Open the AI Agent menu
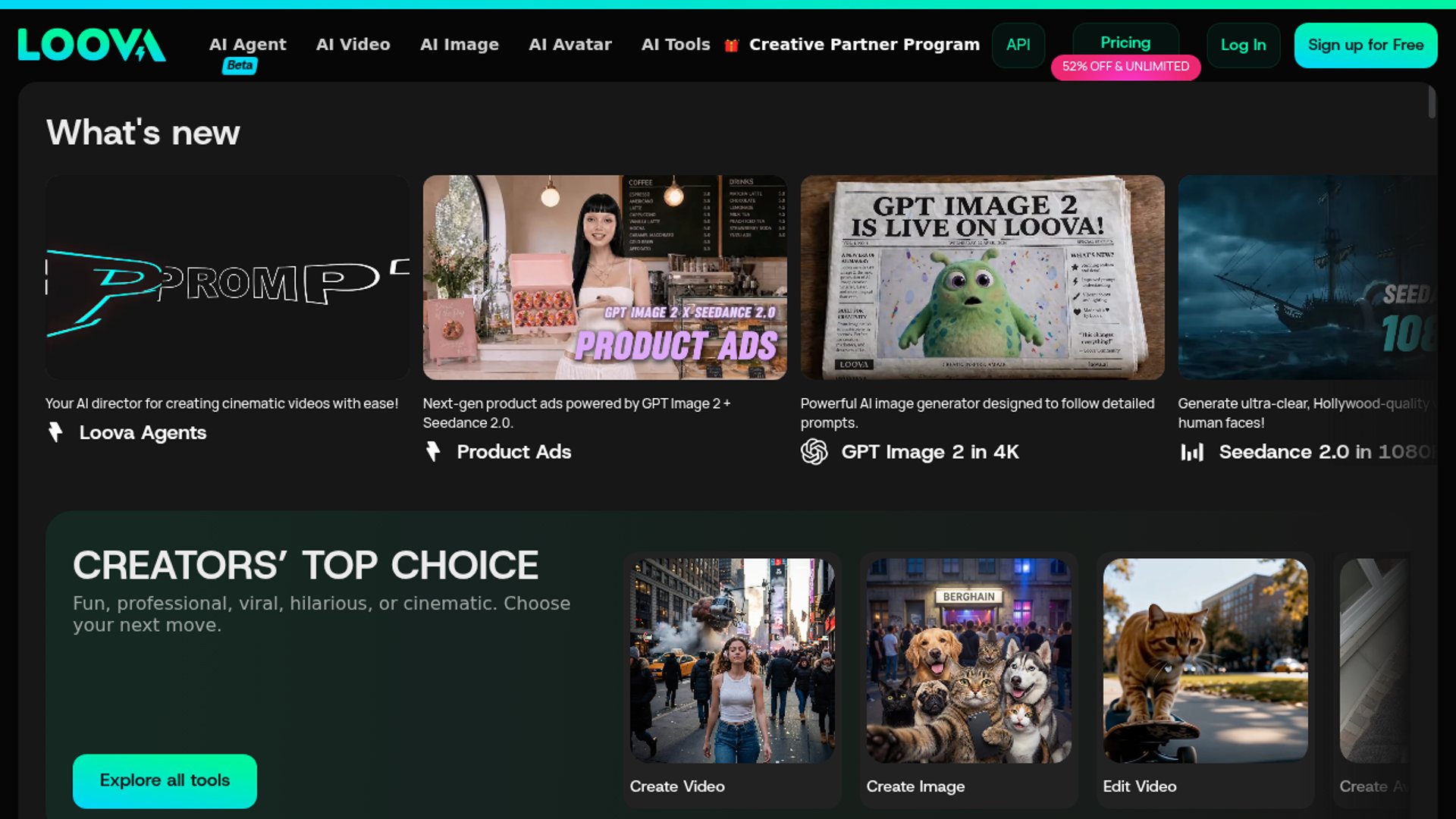This screenshot has width=1456, height=819. 248,44
